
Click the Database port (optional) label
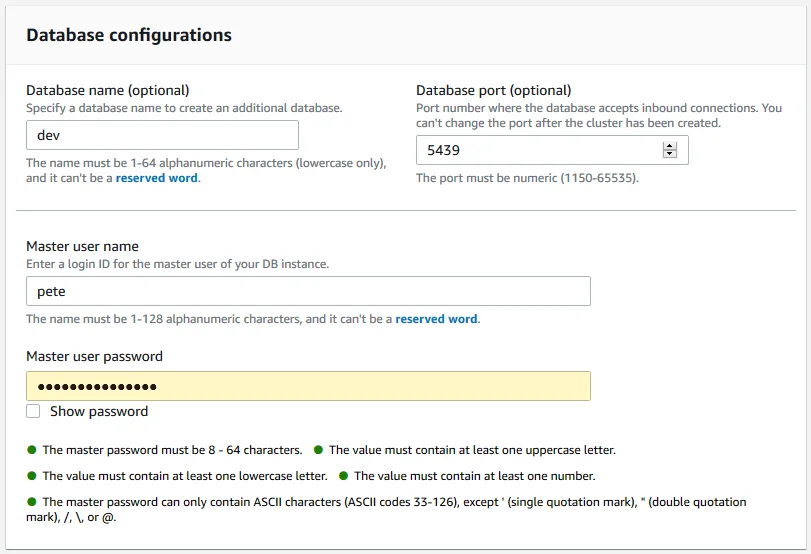[x=493, y=90]
